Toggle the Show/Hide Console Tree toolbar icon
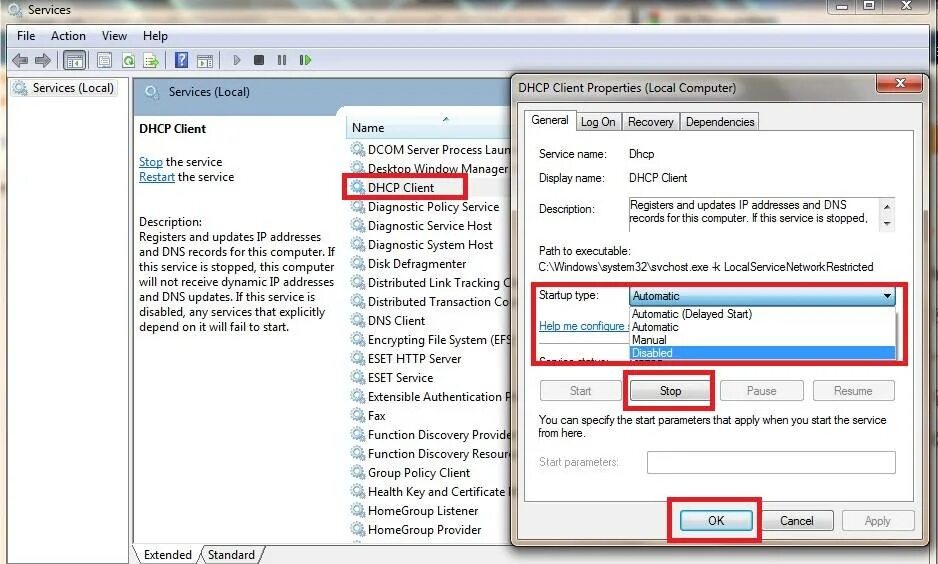938x564 pixels. point(75,60)
